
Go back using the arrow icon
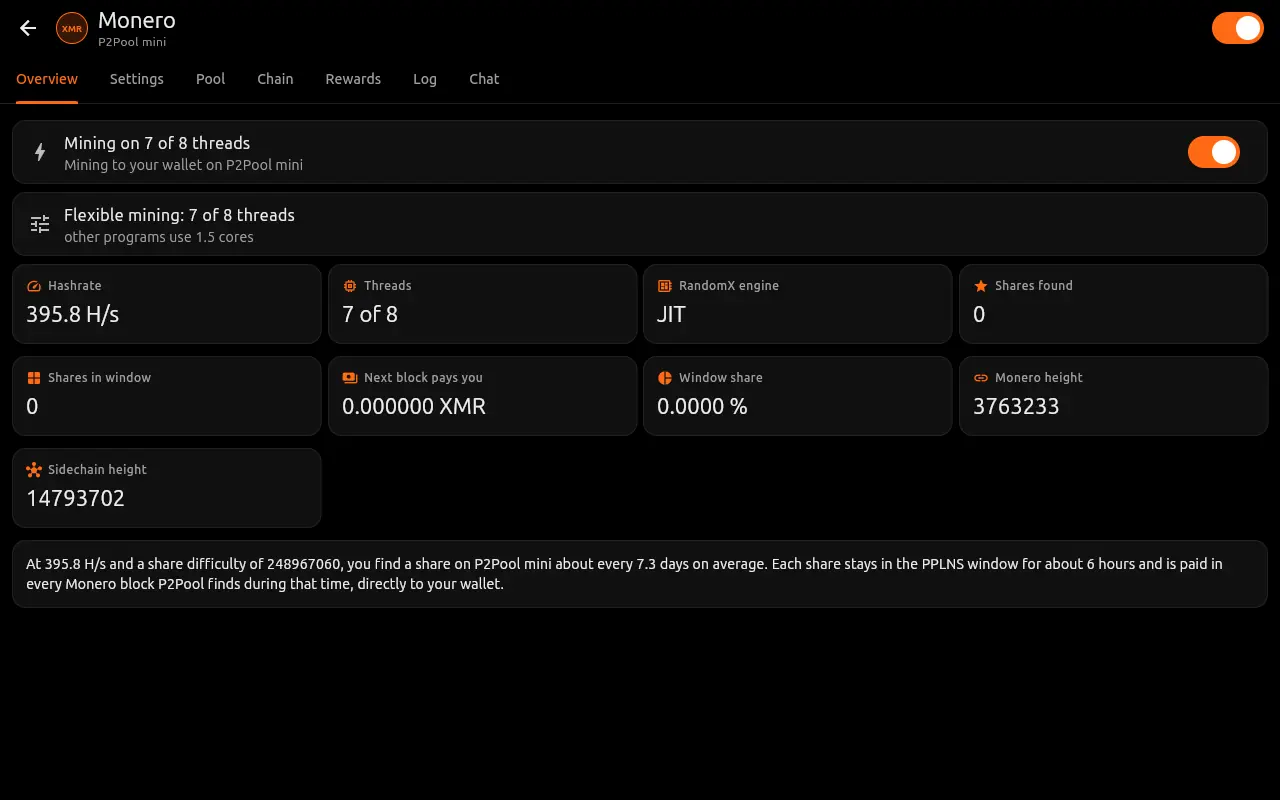[x=28, y=28]
